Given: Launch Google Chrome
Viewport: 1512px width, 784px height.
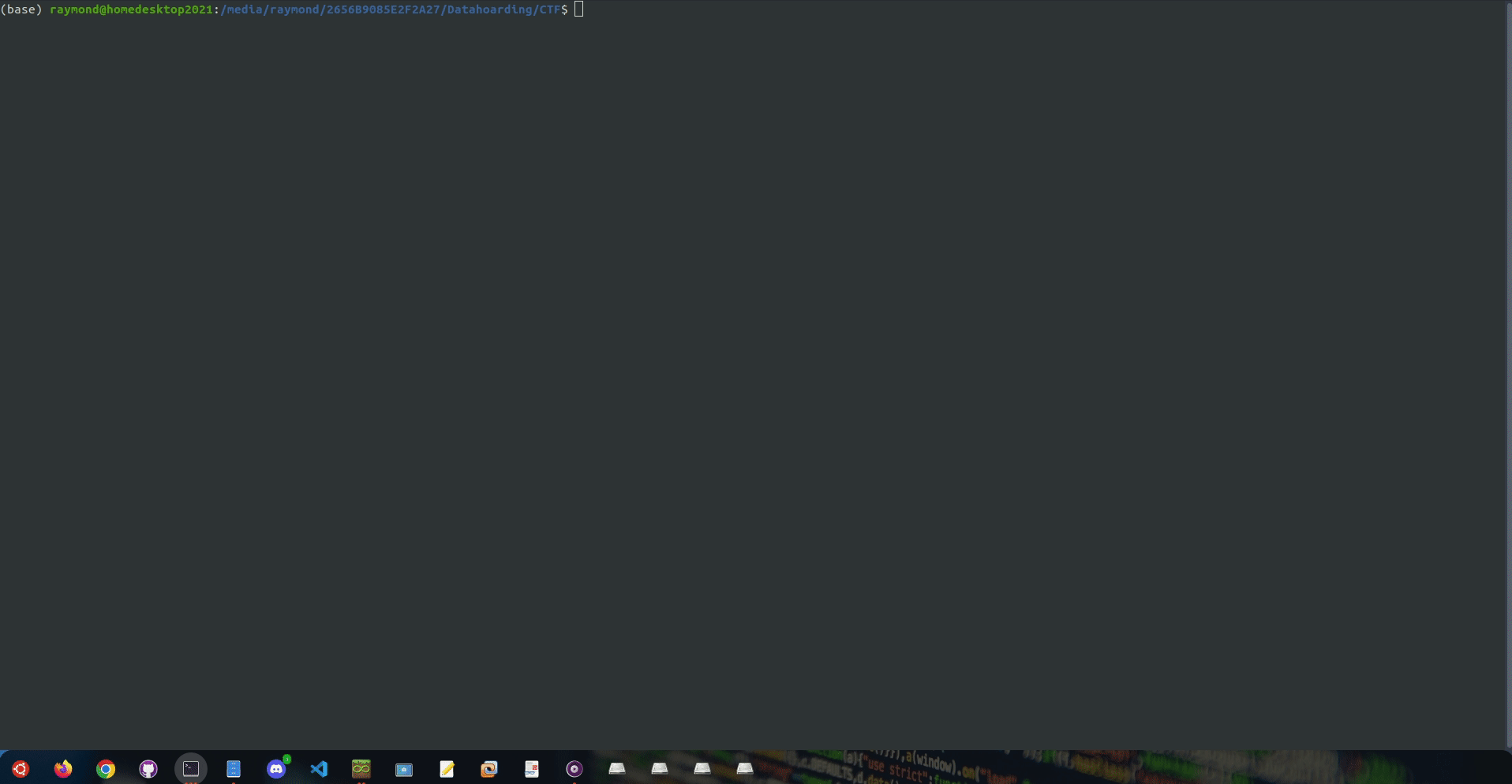Looking at the screenshot, I should coord(105,769).
